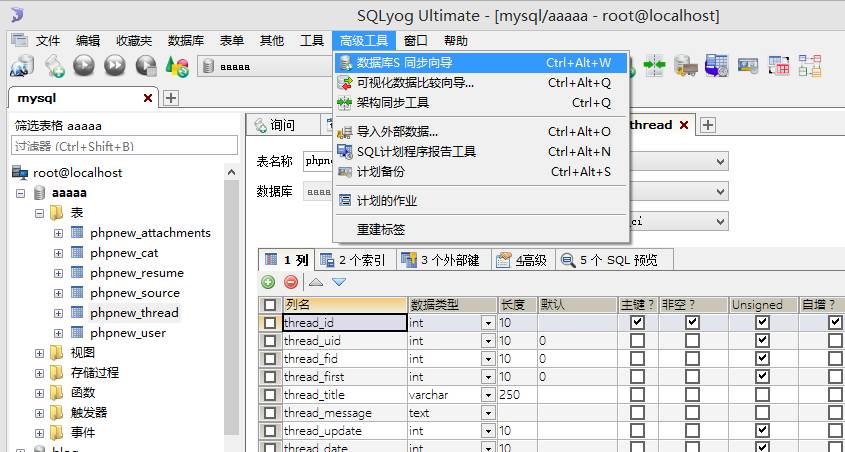This screenshot has height=452, width=845.
Task: Open the 数据库 menu
Action: (x=185, y=40)
